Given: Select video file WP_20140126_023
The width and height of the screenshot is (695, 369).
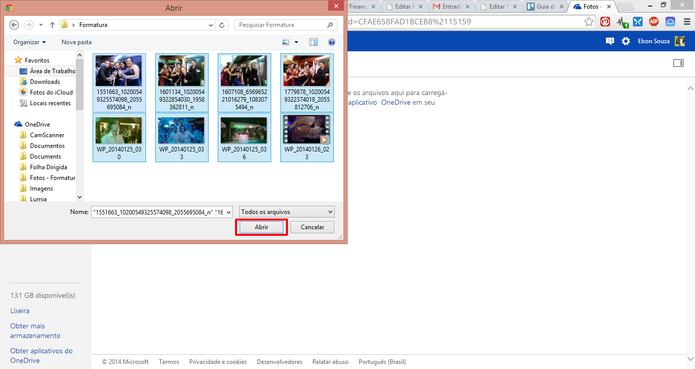Looking at the screenshot, I should pyautogui.click(x=307, y=137).
